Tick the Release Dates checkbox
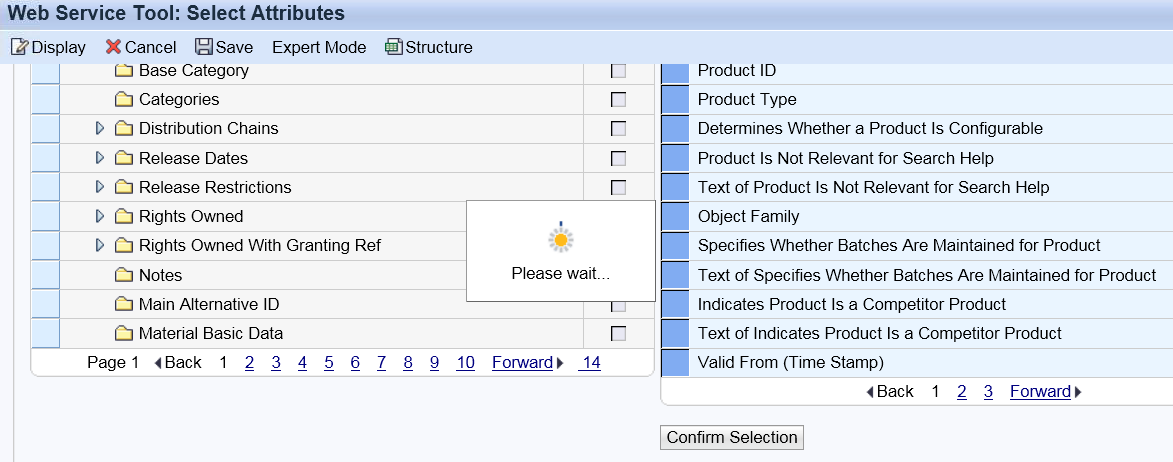1173x462 pixels. click(x=619, y=158)
